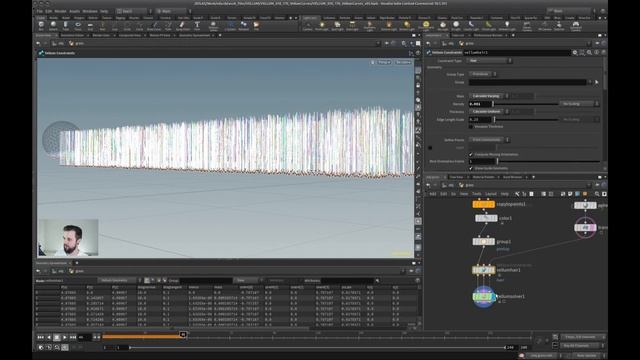Open the Windows menu
The image size is (640, 360).
(x=90, y=11)
